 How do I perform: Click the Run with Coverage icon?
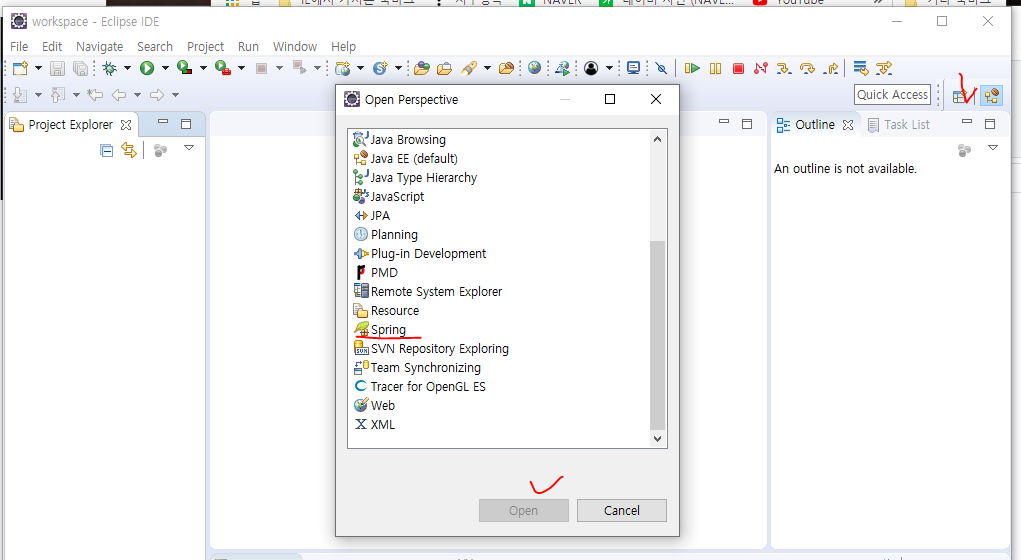184,68
